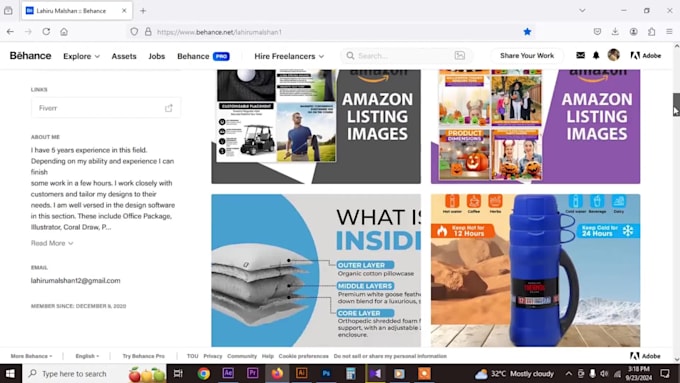
Task: Click the Share Your Work button
Action: pyautogui.click(x=527, y=56)
